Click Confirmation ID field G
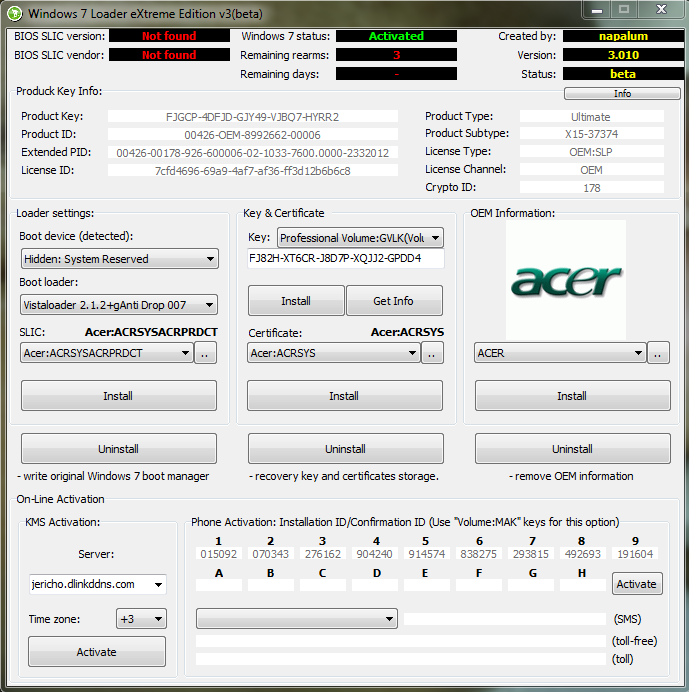689x692 pixels. coord(531,585)
